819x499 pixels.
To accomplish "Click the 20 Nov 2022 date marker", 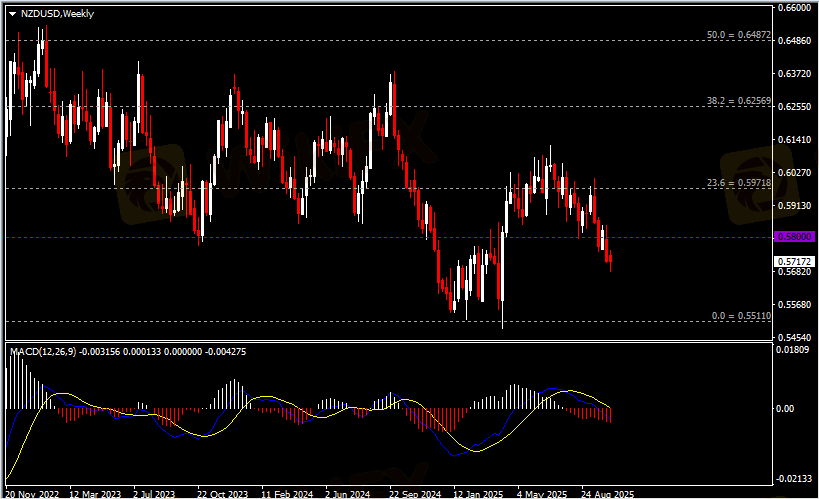I will point(32,493).
